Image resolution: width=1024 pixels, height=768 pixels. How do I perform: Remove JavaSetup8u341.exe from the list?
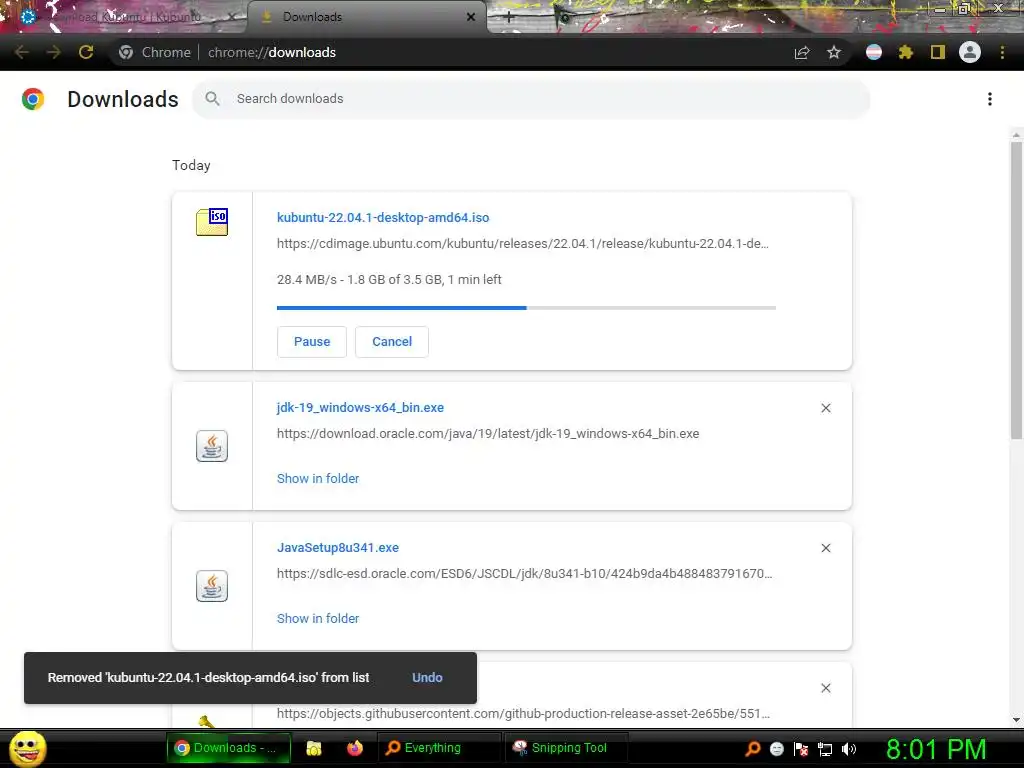[x=826, y=548]
